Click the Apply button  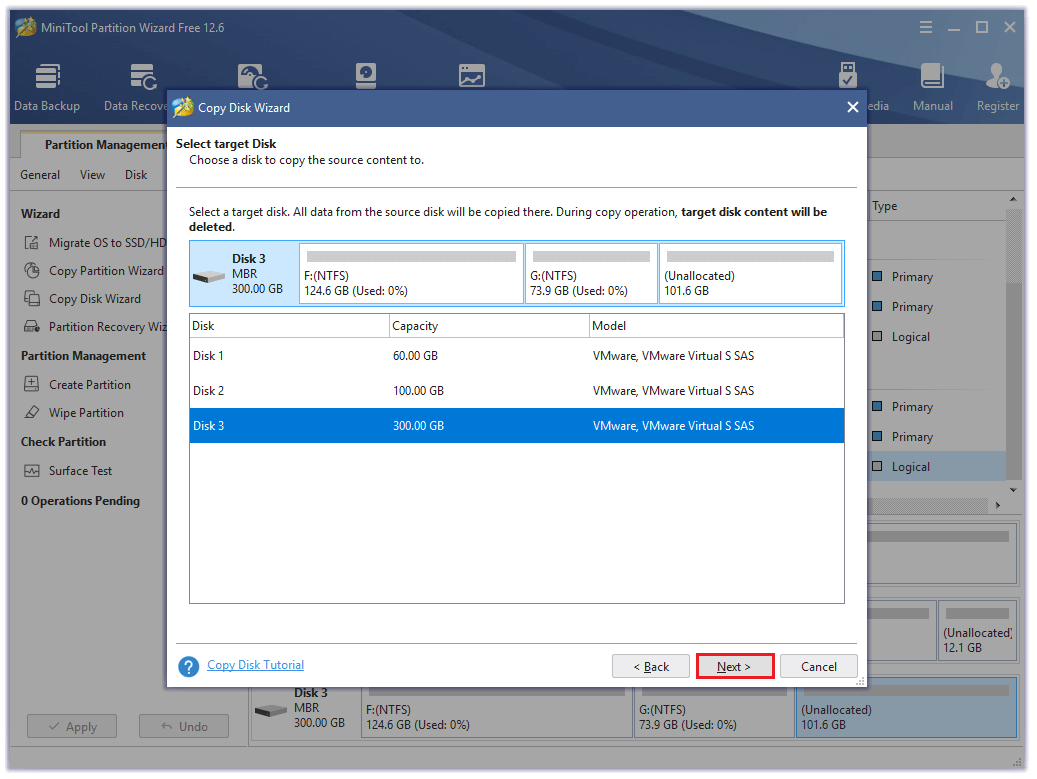pyautogui.click(x=72, y=726)
